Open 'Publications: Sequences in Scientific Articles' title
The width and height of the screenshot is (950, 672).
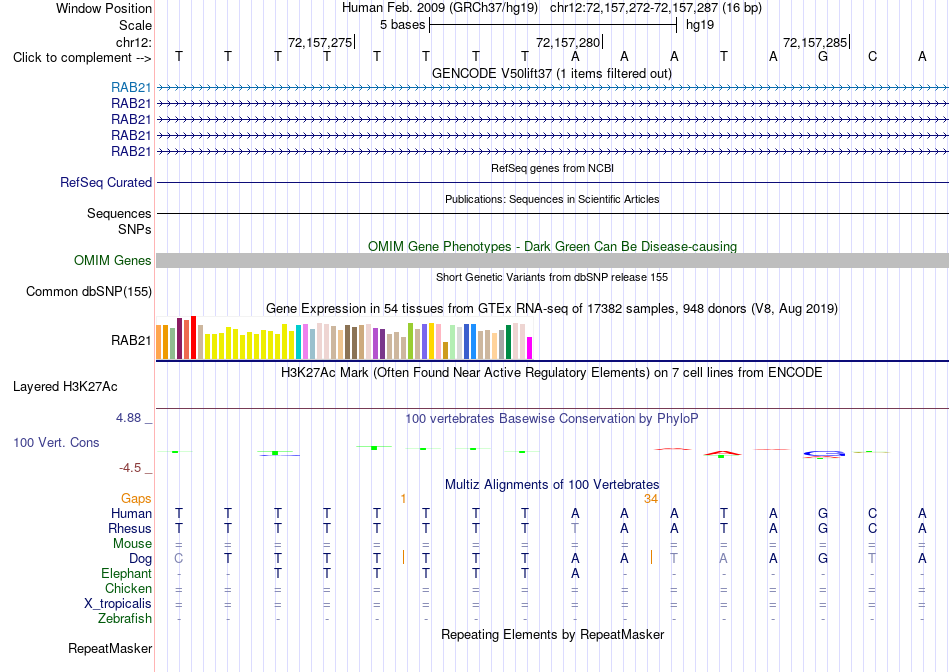pos(552,199)
